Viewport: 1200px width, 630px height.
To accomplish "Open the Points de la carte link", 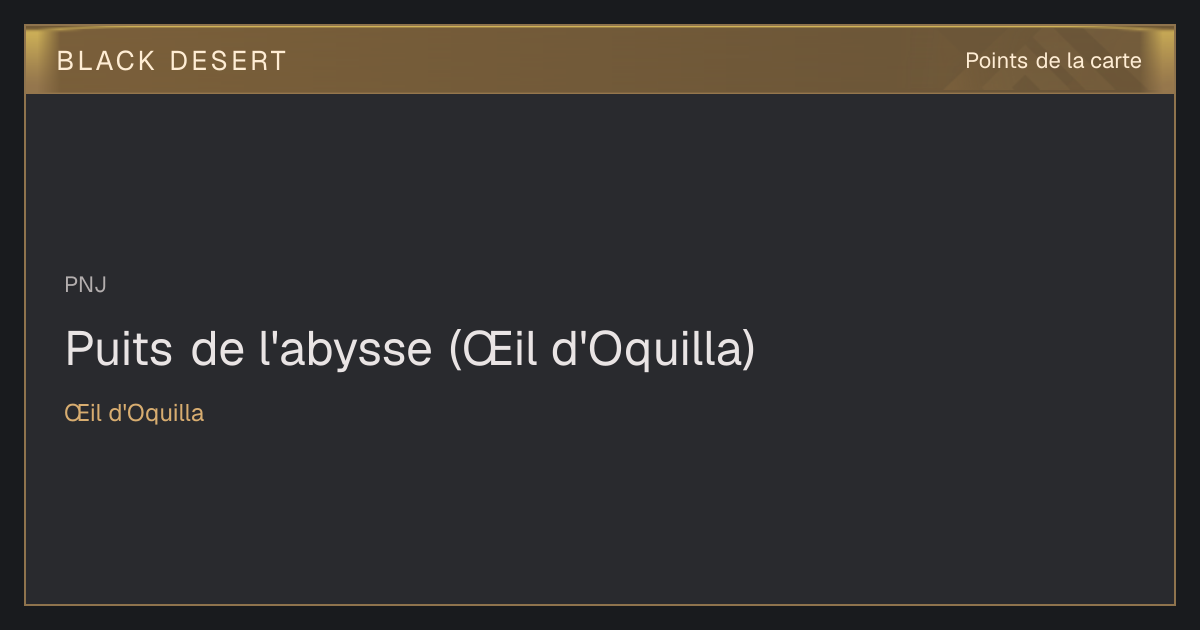I will (1053, 61).
